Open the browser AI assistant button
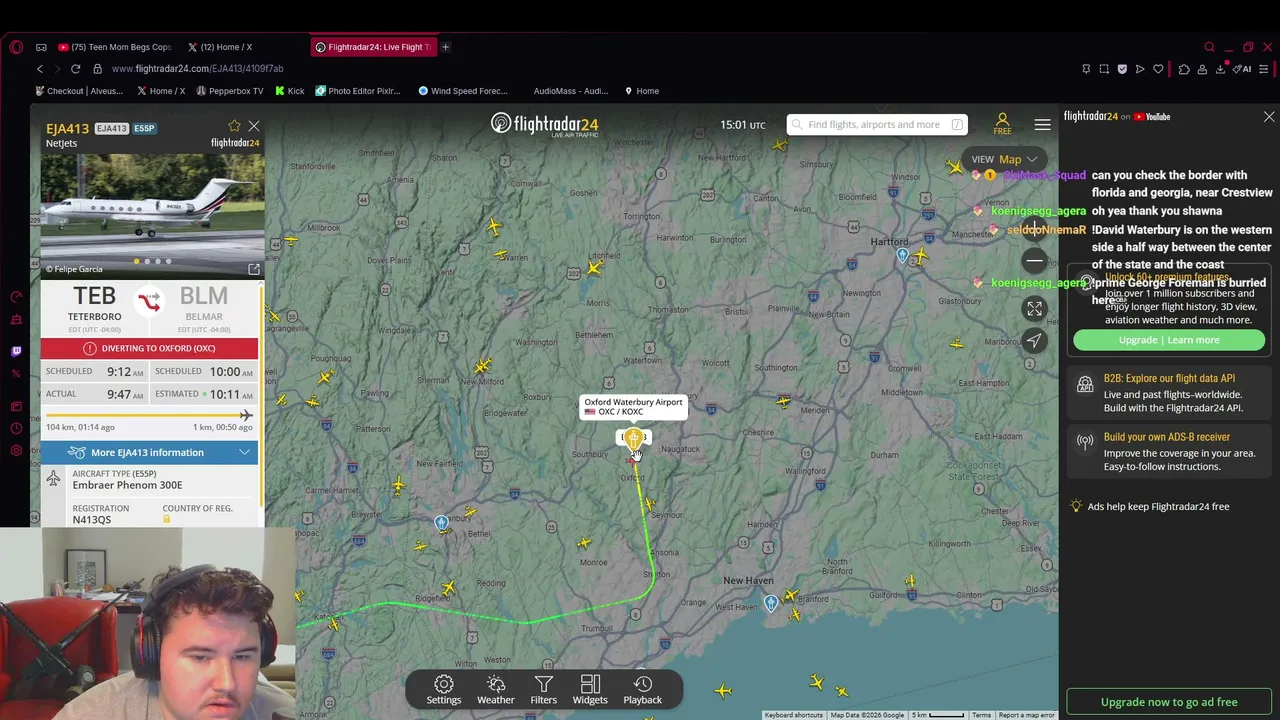Image resolution: width=1280 pixels, height=720 pixels. point(1243,69)
